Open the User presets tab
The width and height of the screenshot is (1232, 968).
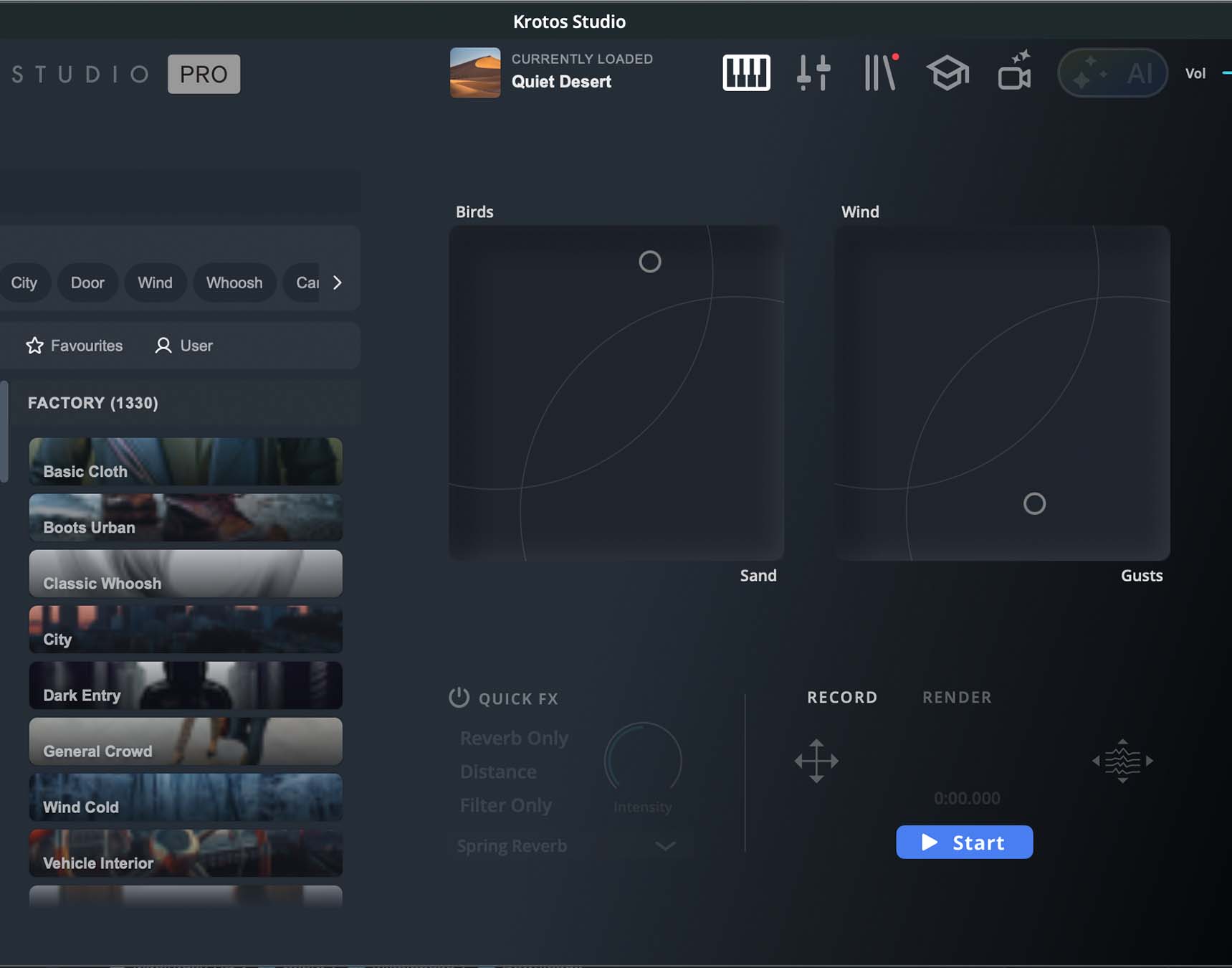pyautogui.click(x=184, y=346)
